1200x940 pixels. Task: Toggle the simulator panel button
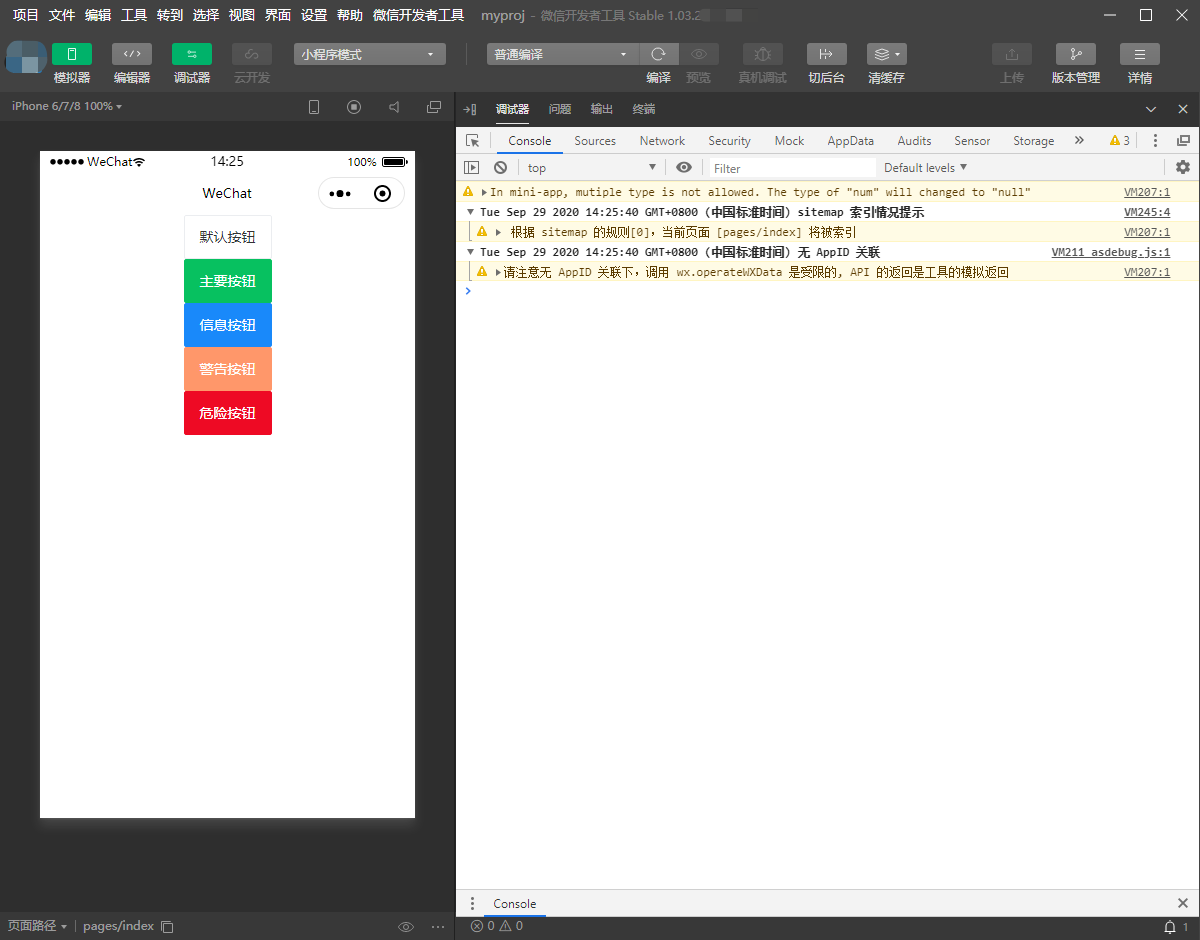71,54
